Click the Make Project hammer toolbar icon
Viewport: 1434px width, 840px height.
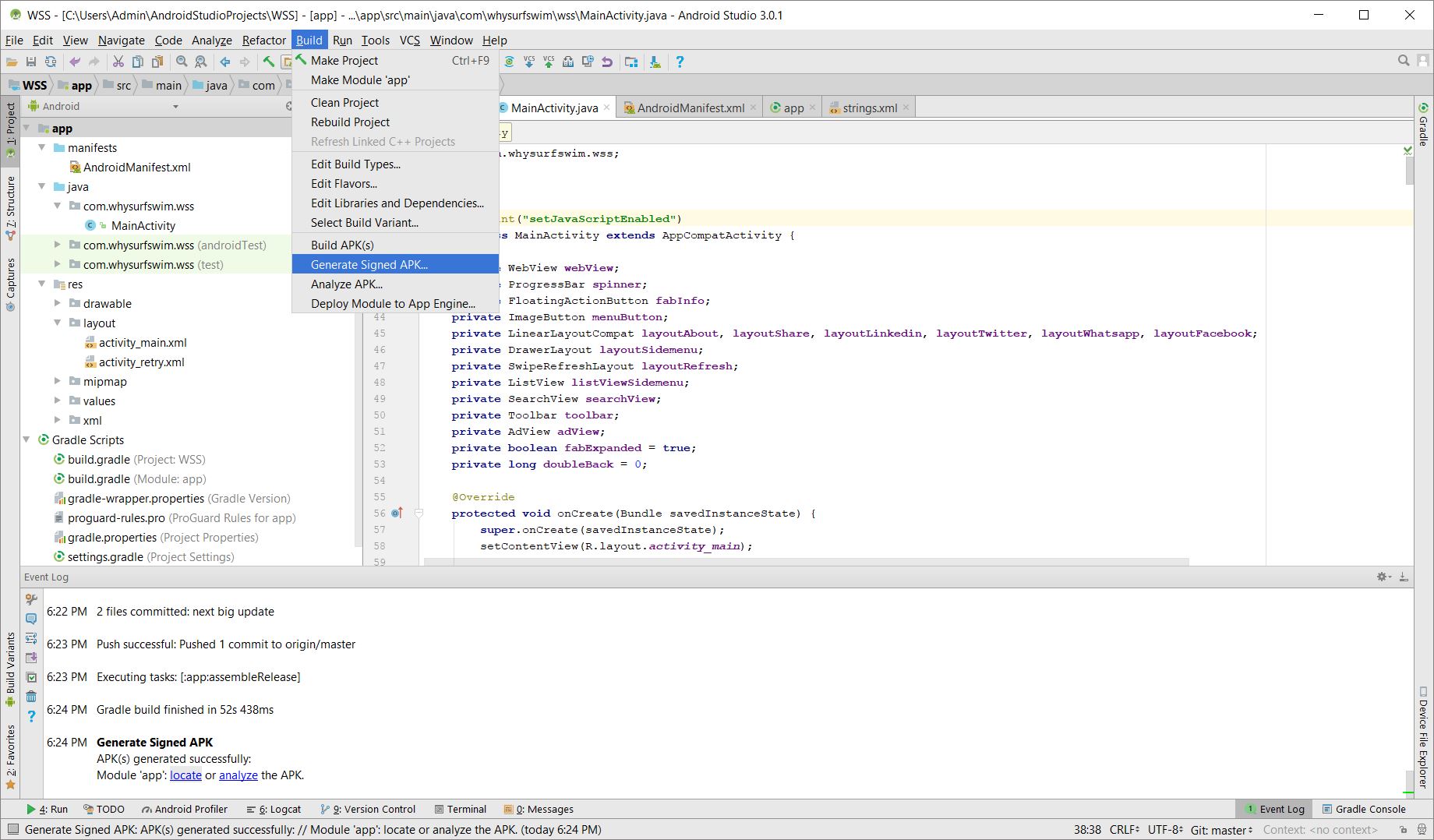(269, 62)
